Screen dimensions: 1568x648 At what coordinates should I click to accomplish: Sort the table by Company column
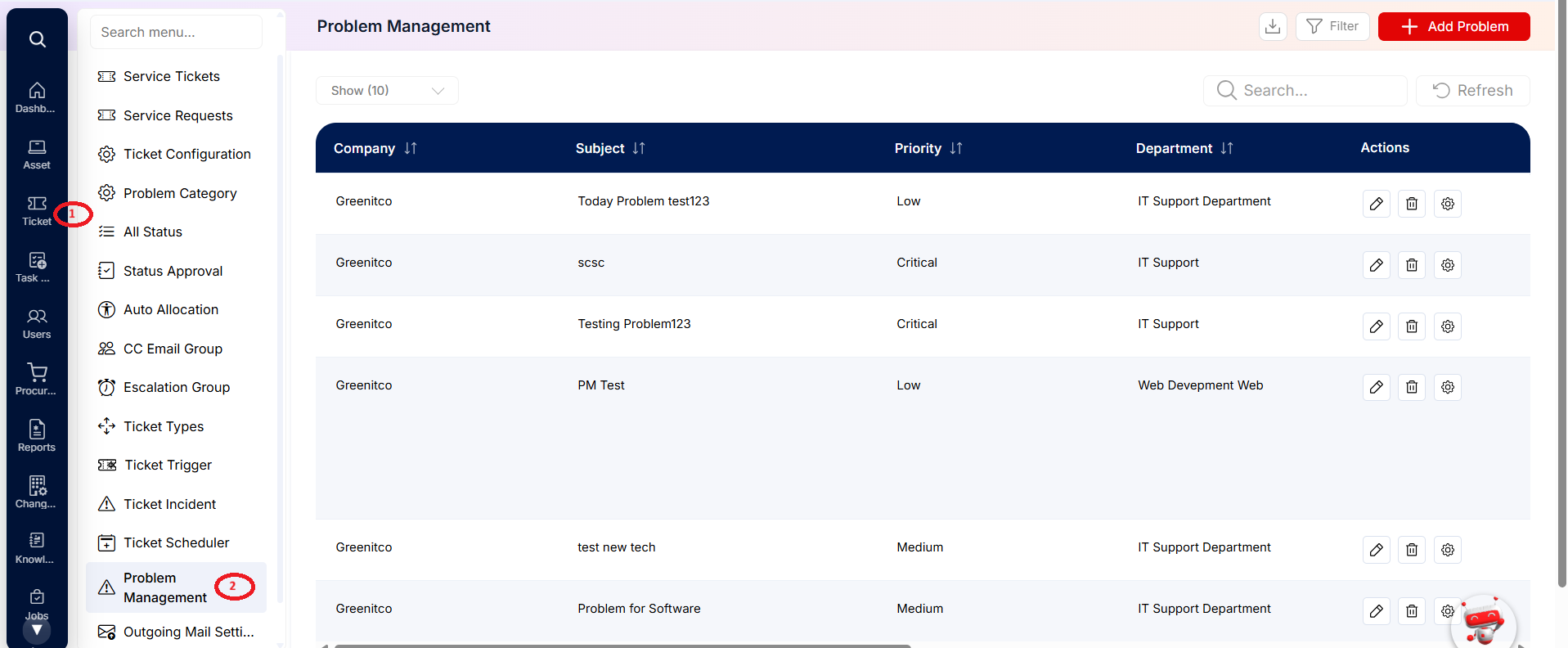pyautogui.click(x=411, y=148)
